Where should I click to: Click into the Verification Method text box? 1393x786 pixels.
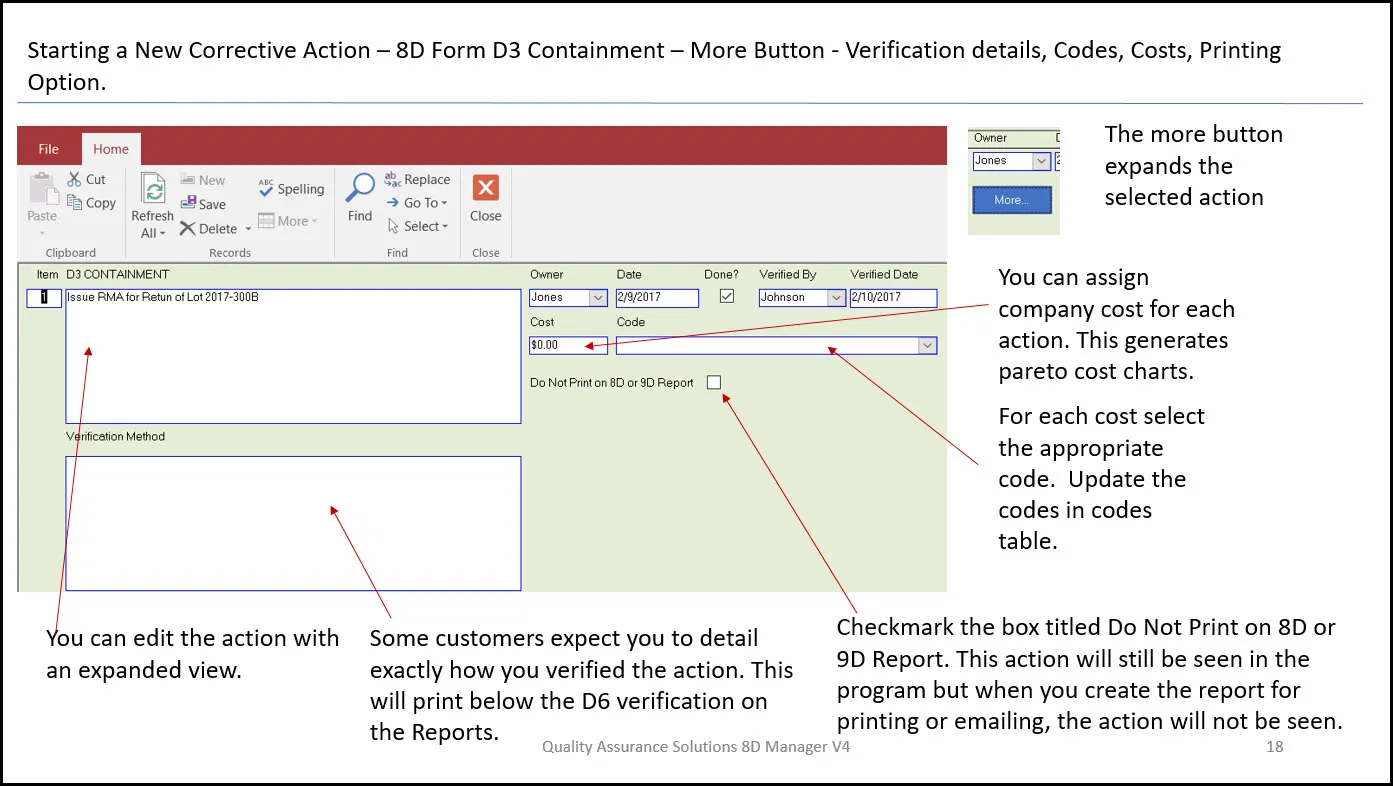pos(293,523)
